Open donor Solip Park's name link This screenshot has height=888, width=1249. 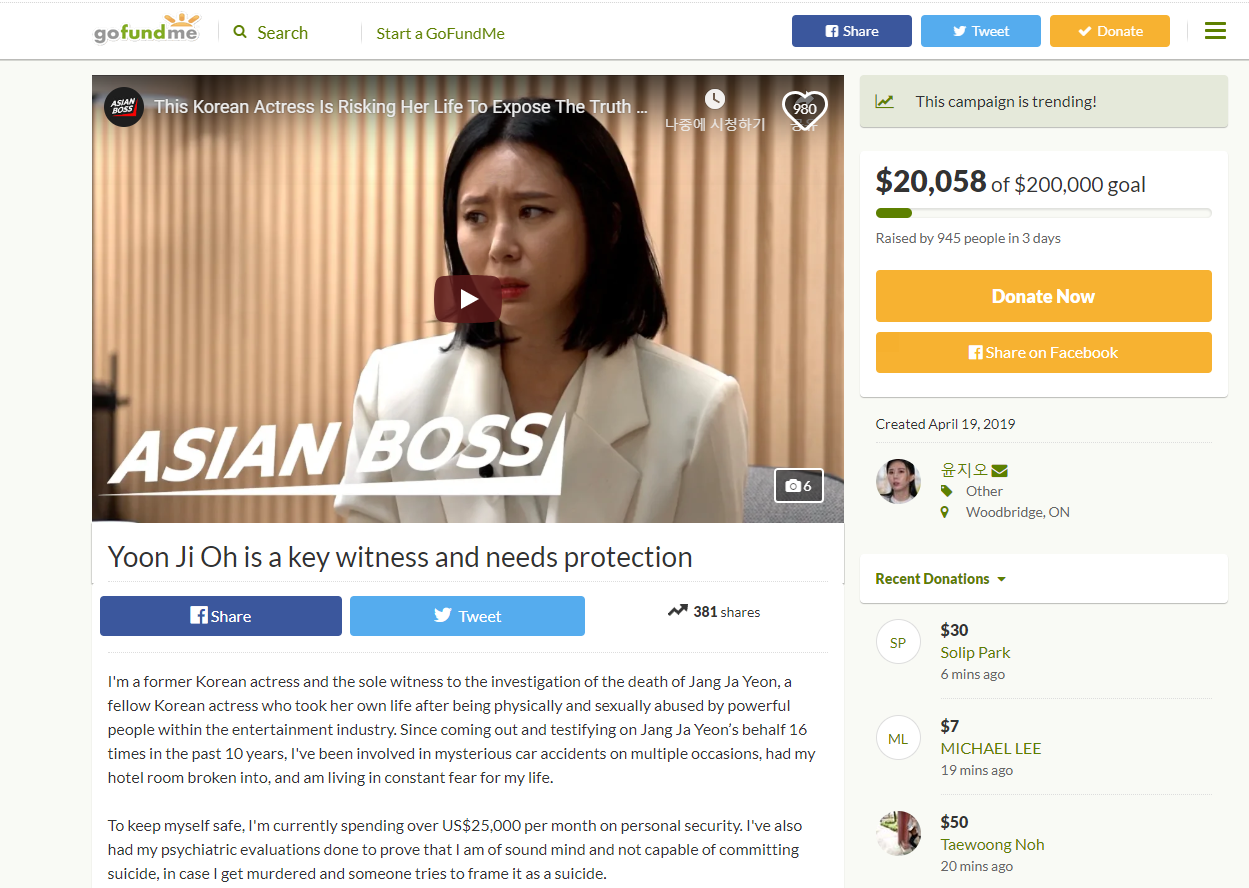(975, 652)
